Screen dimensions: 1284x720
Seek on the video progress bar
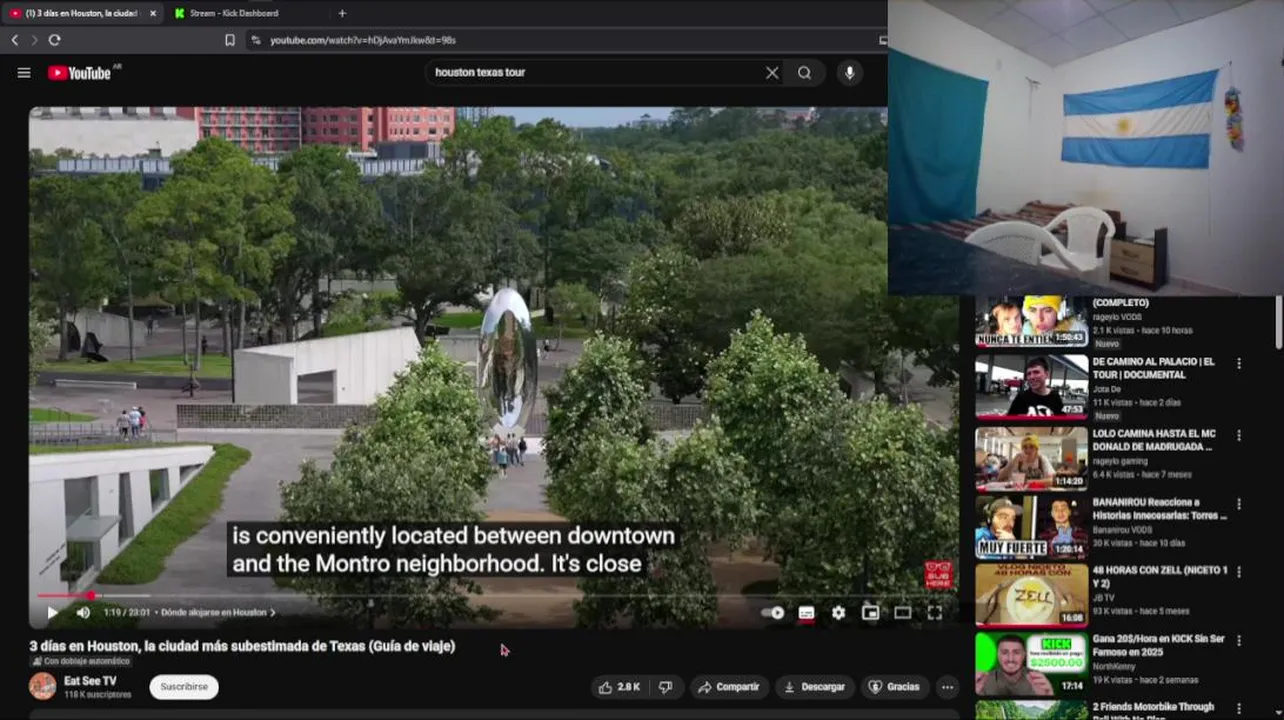click(493, 596)
